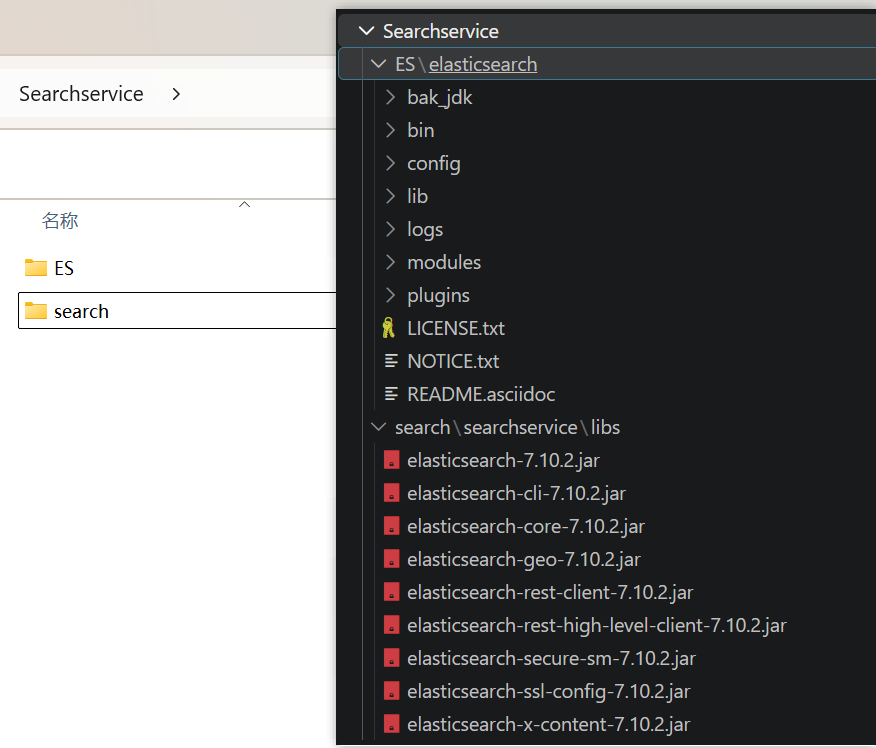
Task: Click the jar icon of elasticsearch-rest-client-7.10.2.jar
Action: [392, 592]
